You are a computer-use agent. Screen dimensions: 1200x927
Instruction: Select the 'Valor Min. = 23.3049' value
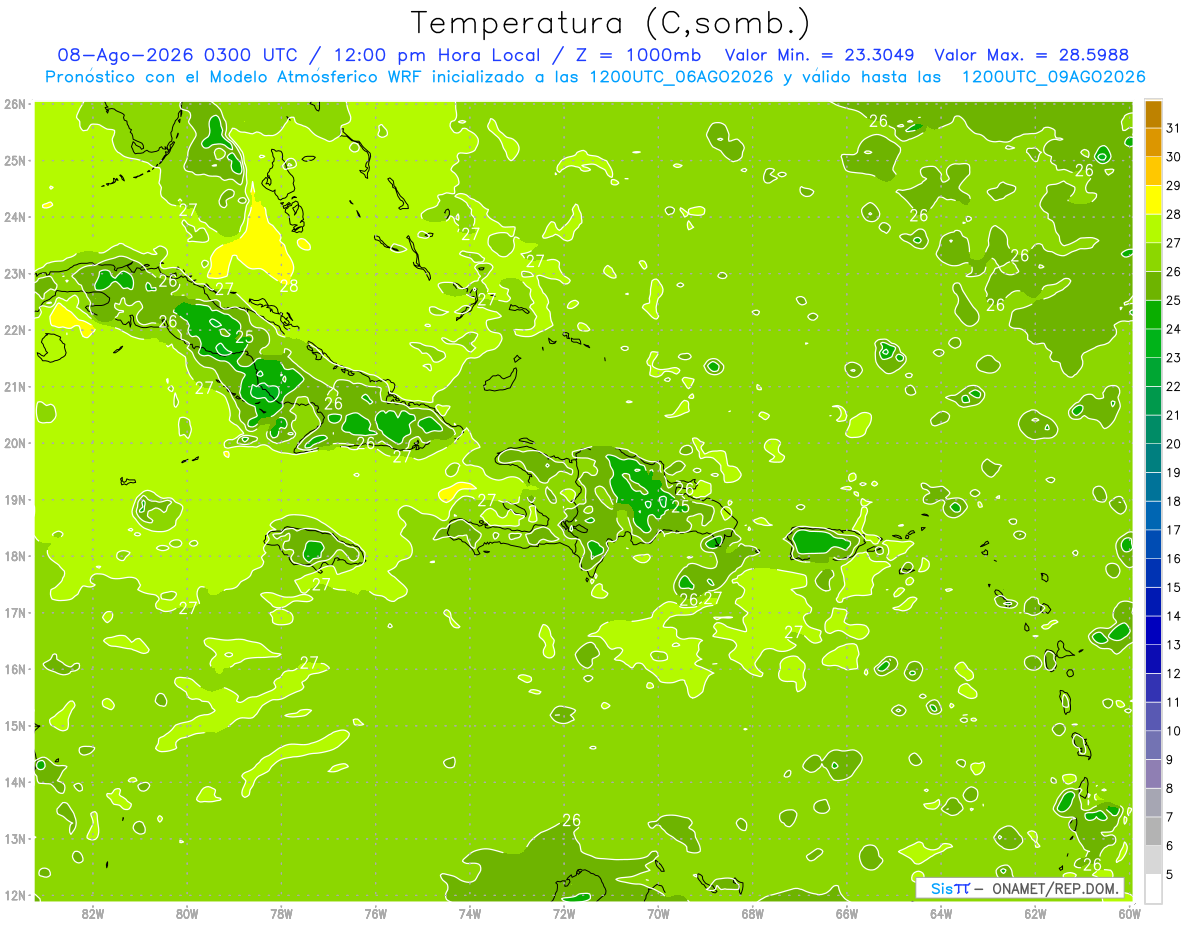pyautogui.click(x=820, y=55)
